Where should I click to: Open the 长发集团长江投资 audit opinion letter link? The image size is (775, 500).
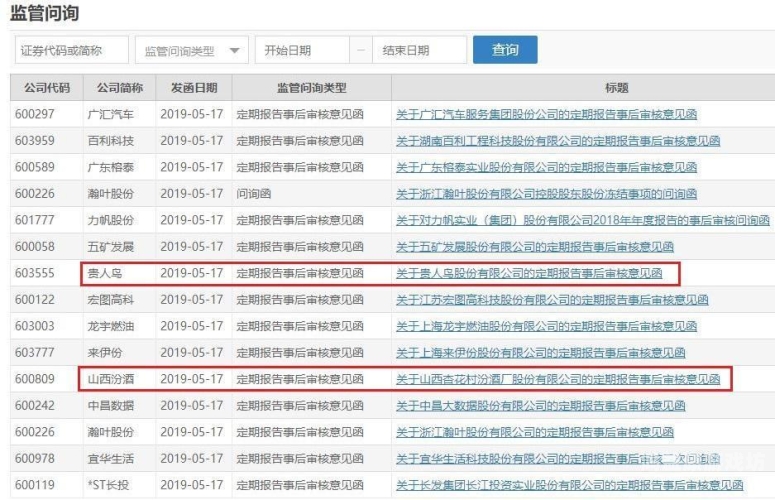pyautogui.click(x=569, y=485)
